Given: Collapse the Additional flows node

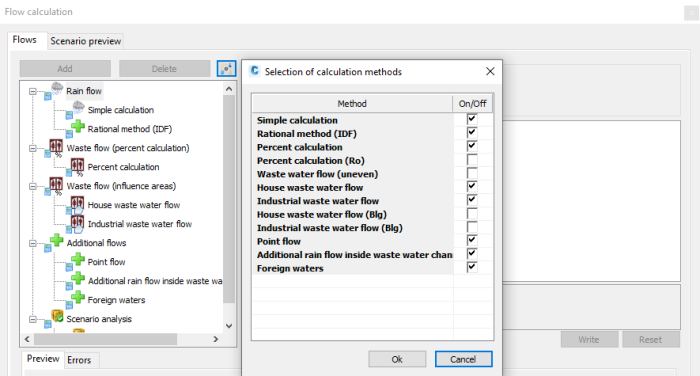Looking at the screenshot, I should point(33,243).
